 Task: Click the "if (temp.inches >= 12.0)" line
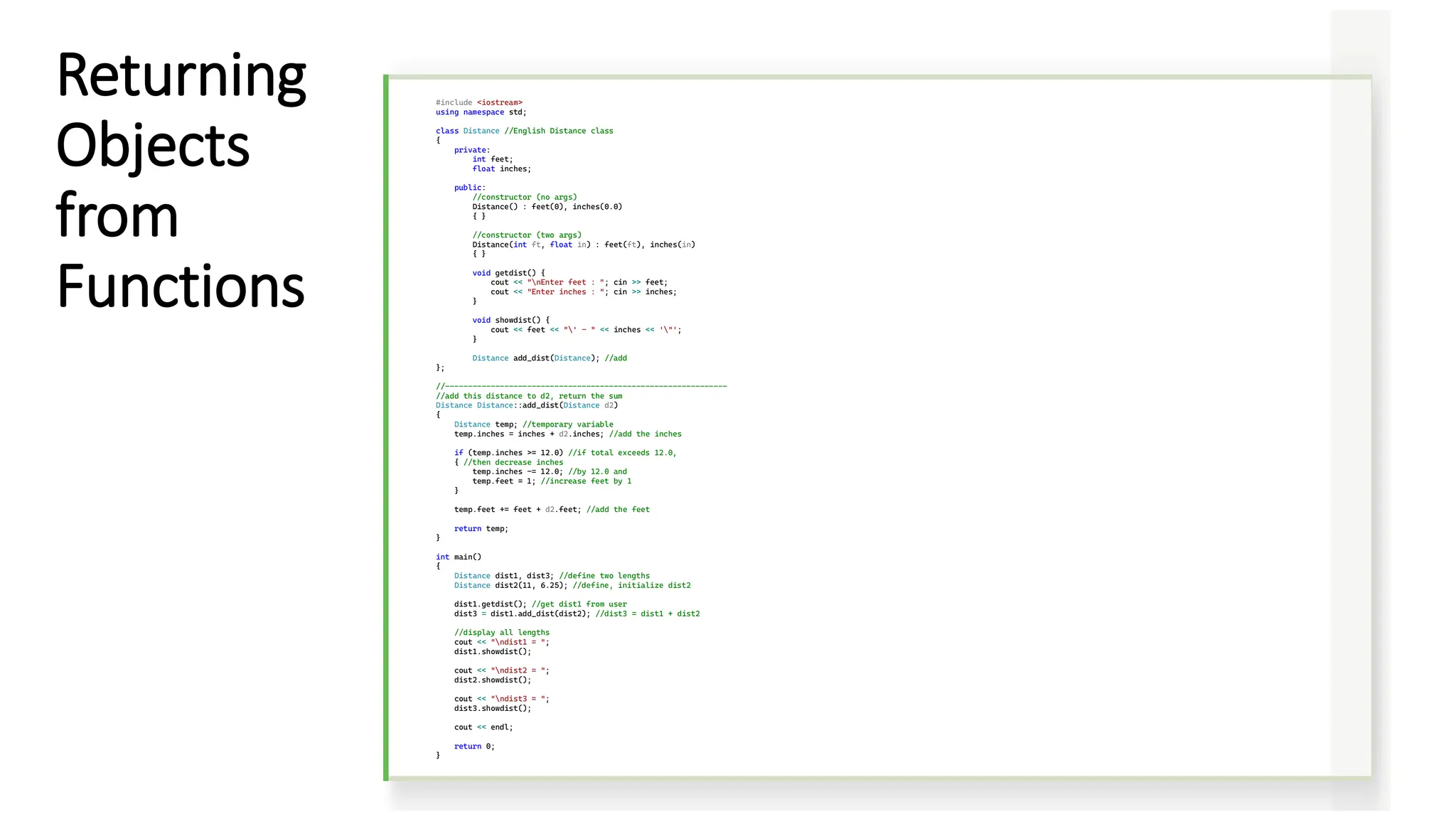coord(566,453)
